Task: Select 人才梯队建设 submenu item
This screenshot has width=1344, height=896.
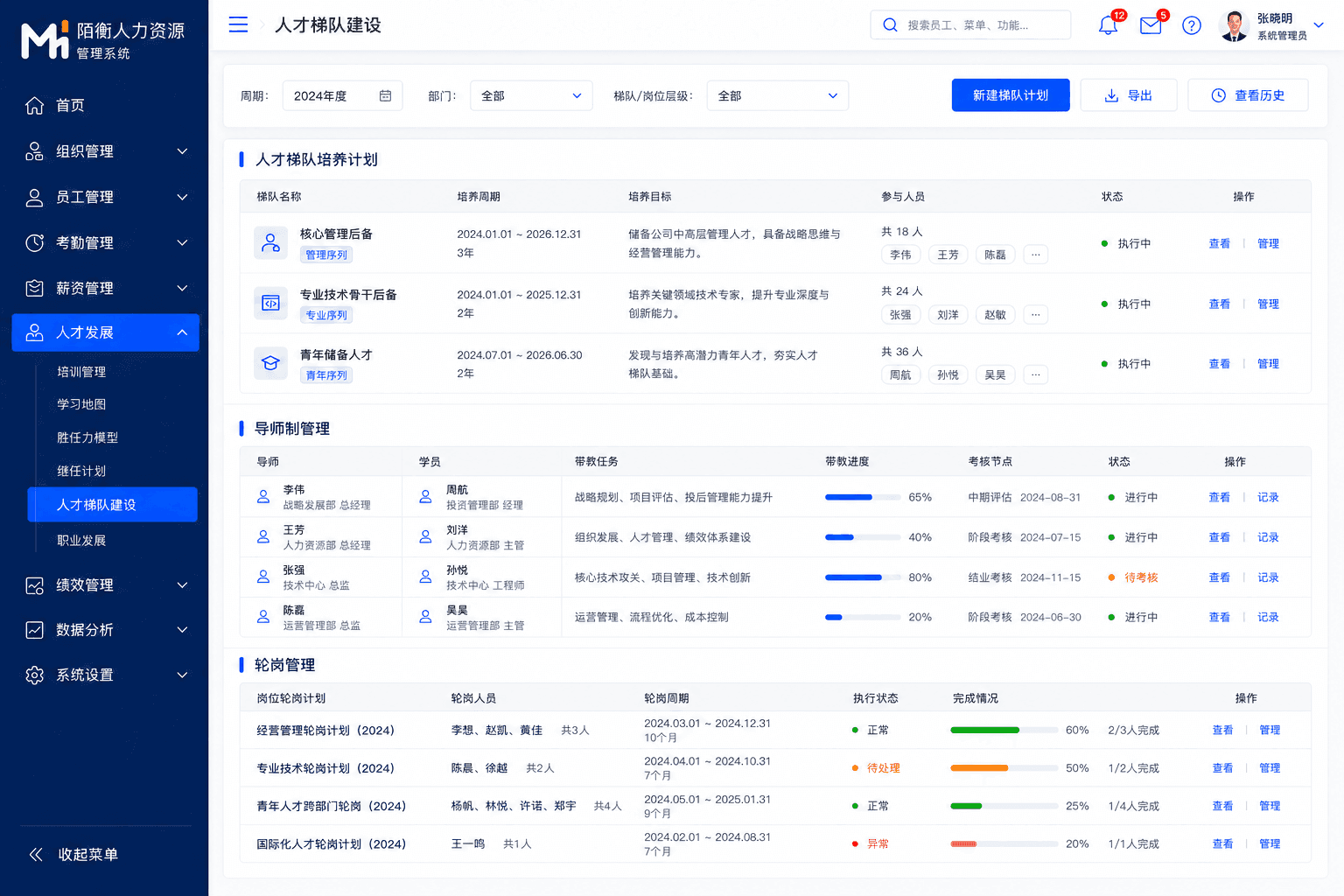Action: pyautogui.click(x=112, y=504)
